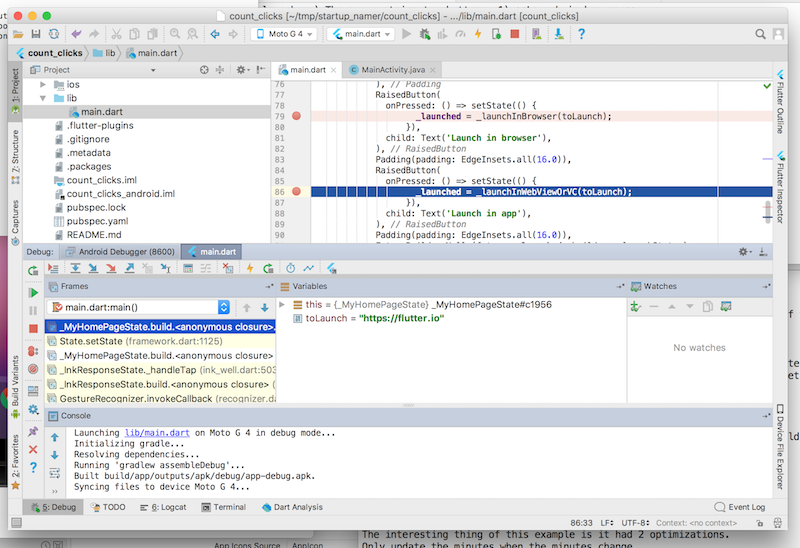Click the green bug Debug icon in toolbar
The image size is (800, 548).
click(424, 34)
